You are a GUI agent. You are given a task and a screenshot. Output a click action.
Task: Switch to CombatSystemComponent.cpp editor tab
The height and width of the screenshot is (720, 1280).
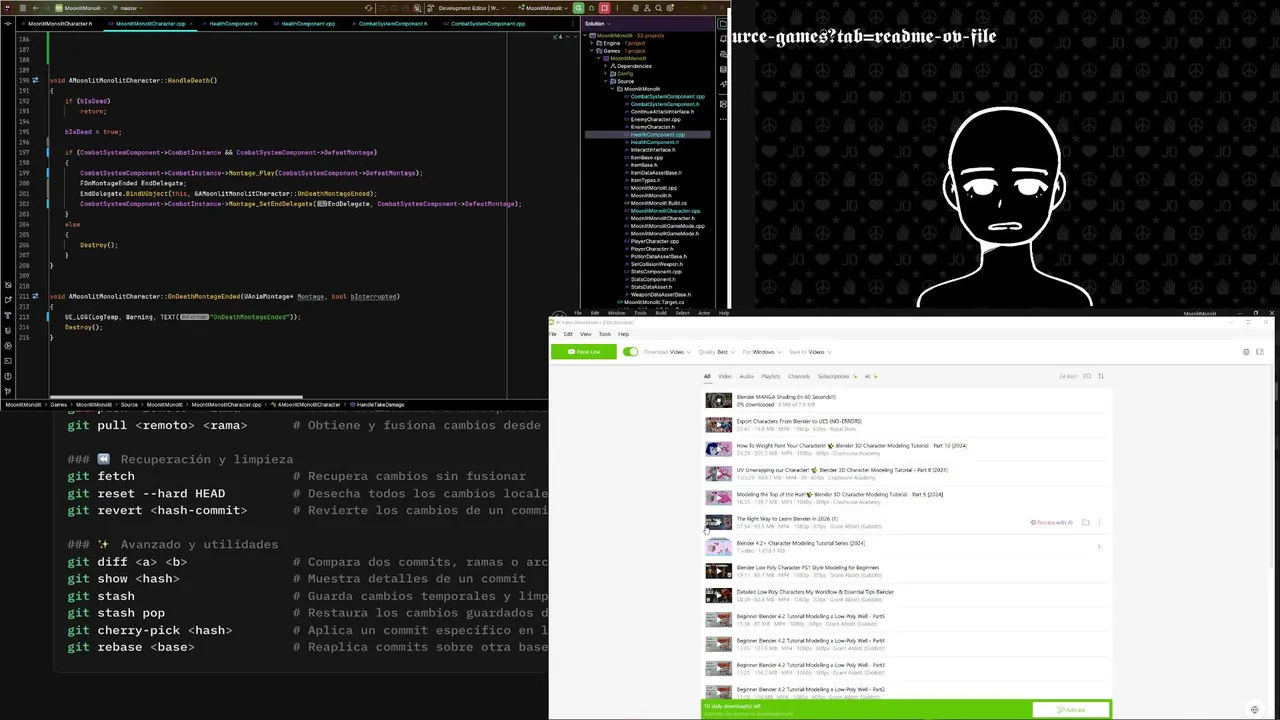tap(487, 24)
